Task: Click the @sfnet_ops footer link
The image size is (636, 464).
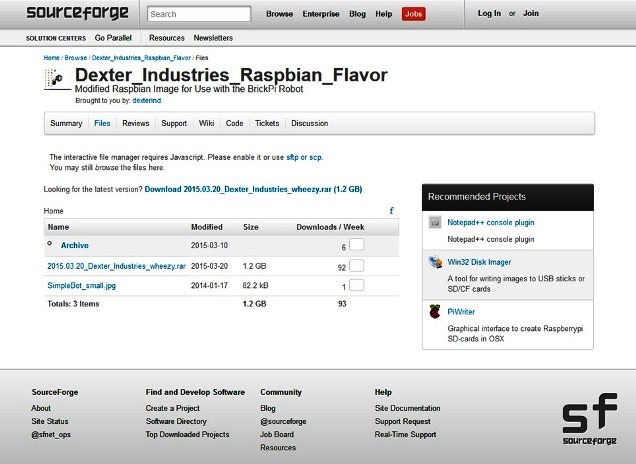Action: [x=51, y=434]
